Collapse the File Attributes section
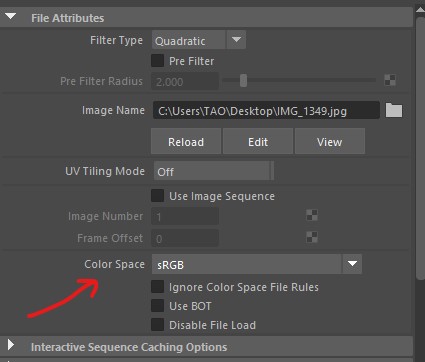Screen dimensions: 425x362 click(x=11, y=16)
